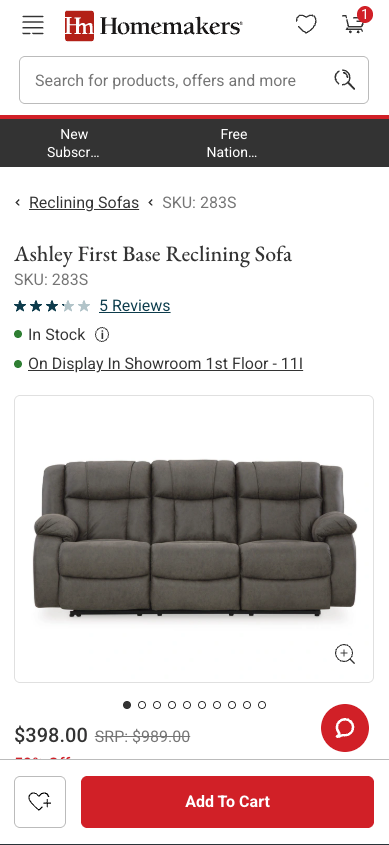Click the sofa product image
The width and height of the screenshot is (389, 845).
tap(194, 539)
